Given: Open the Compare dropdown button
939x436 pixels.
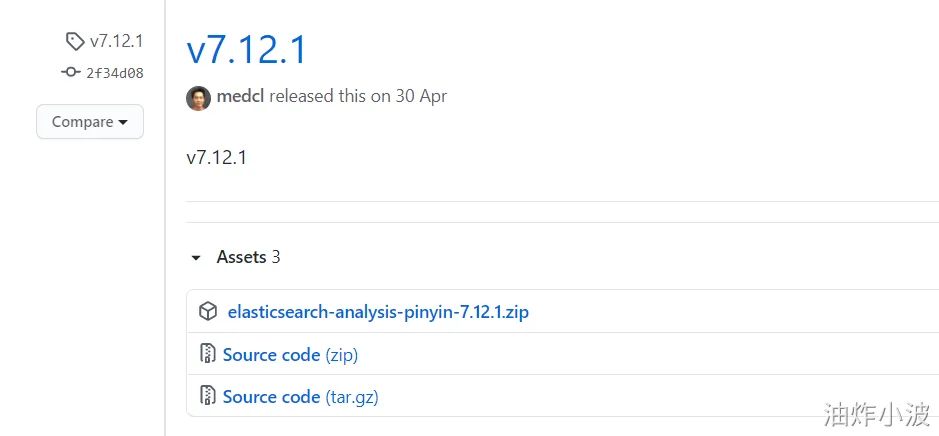Looking at the screenshot, I should (x=89, y=122).
